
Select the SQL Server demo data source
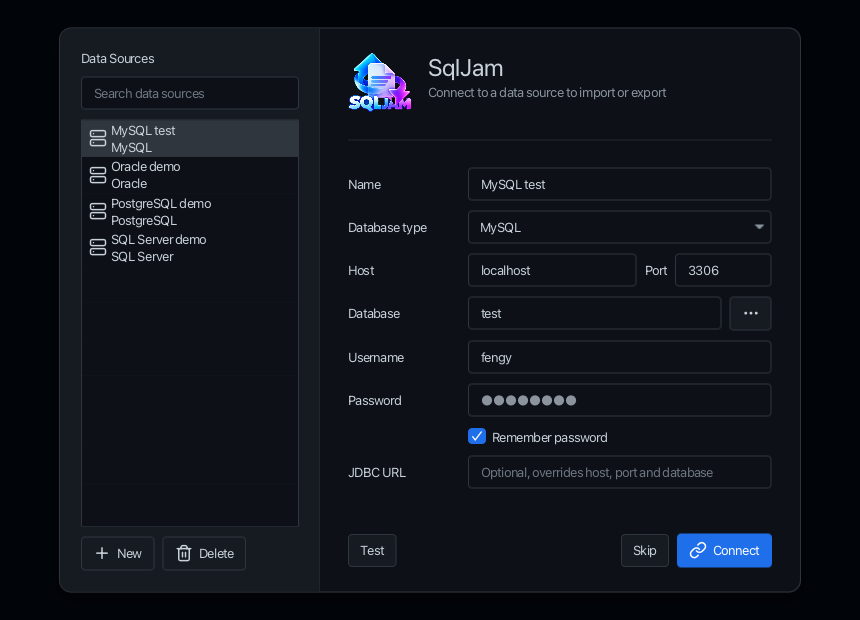pyautogui.click(x=190, y=248)
